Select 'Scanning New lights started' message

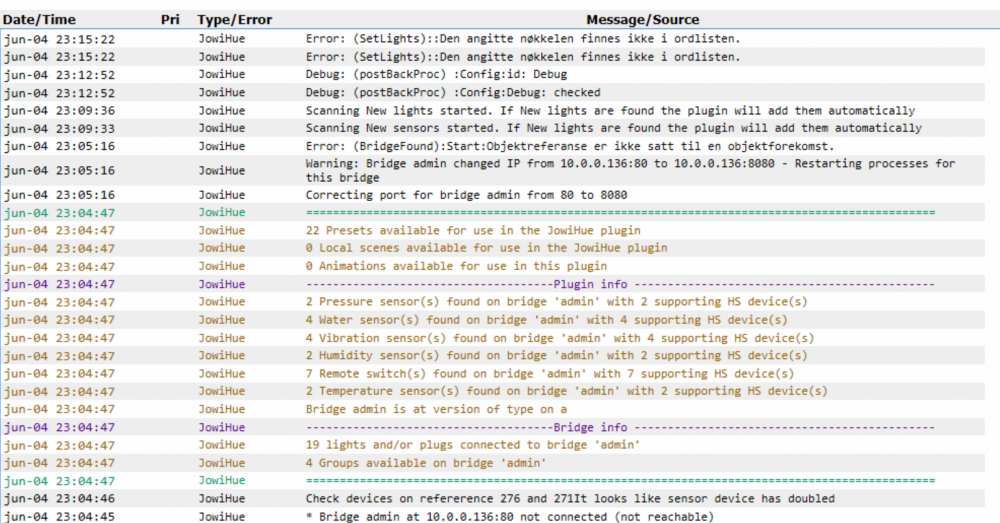point(610,111)
